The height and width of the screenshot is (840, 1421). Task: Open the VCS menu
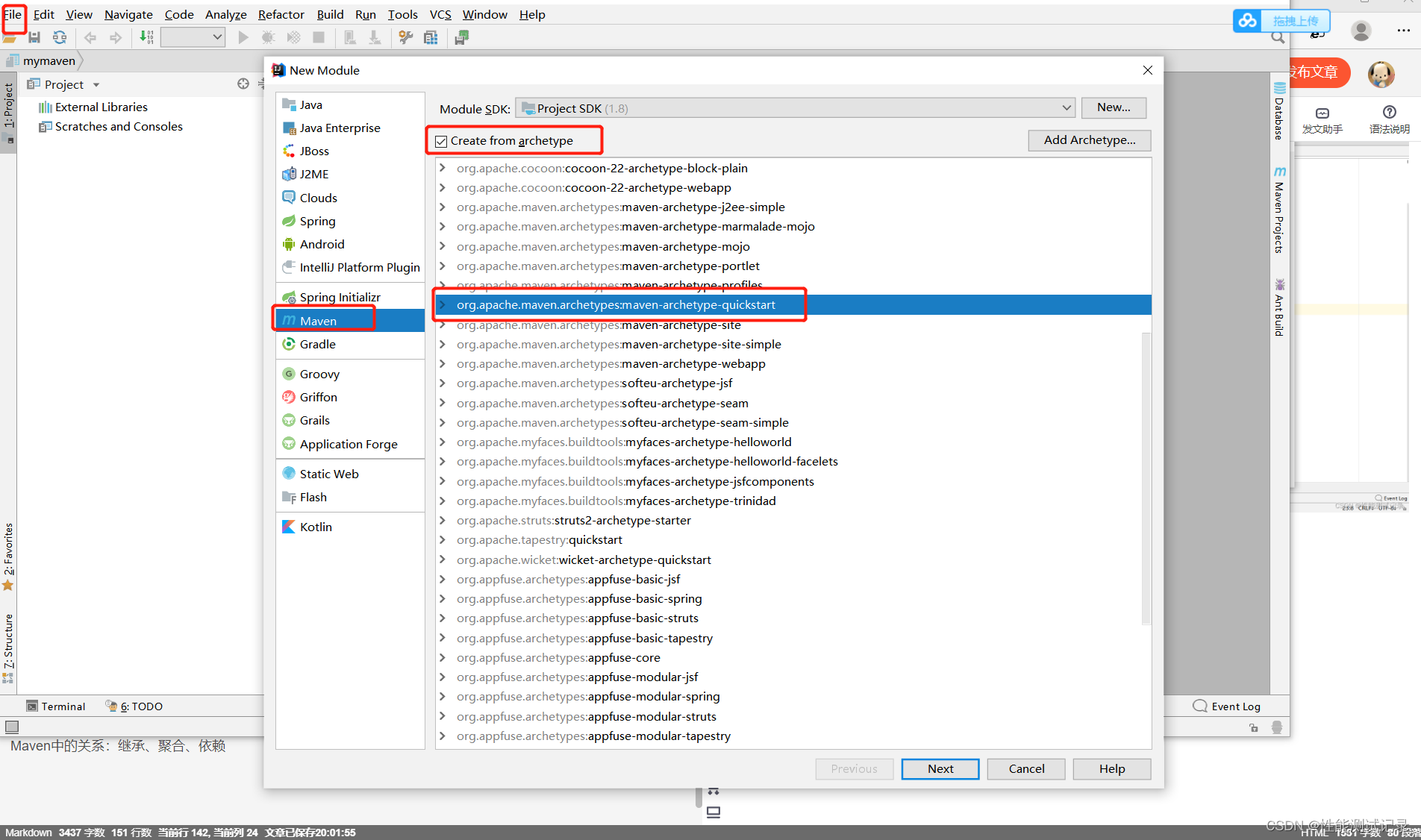click(x=440, y=14)
